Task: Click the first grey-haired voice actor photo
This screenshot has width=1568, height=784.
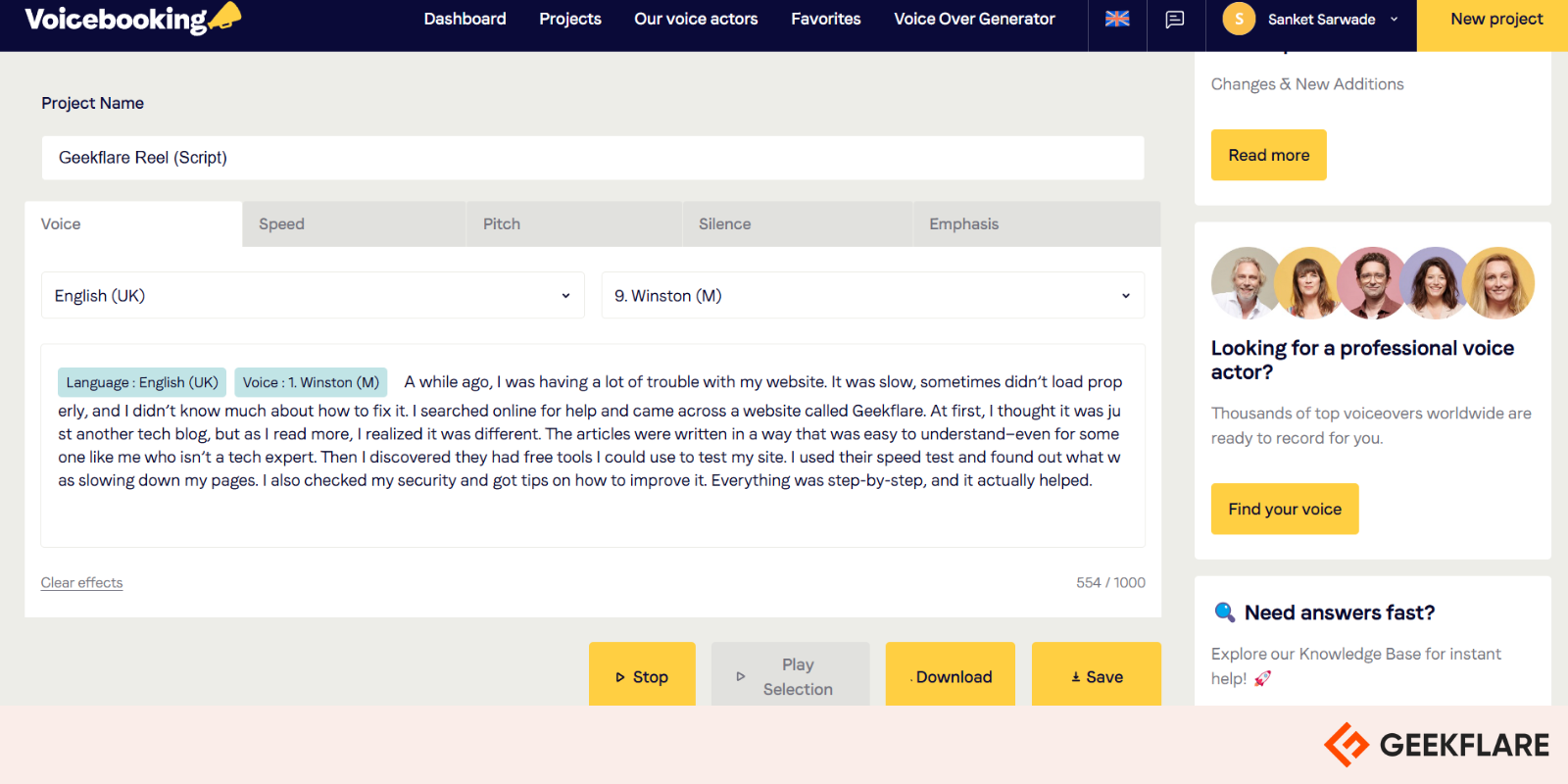Action: click(1245, 282)
